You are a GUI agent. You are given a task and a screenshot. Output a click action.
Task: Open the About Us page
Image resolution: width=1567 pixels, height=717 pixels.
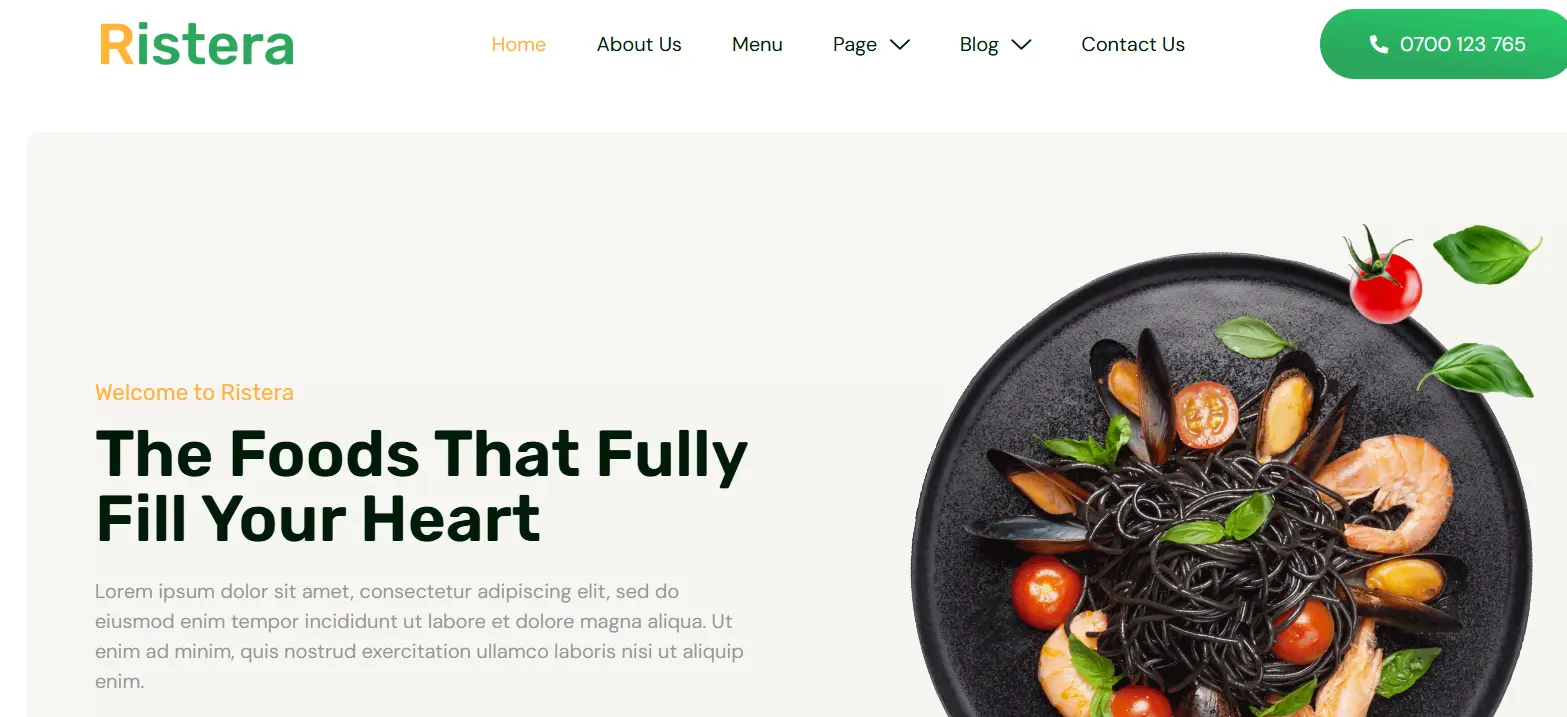(x=639, y=44)
